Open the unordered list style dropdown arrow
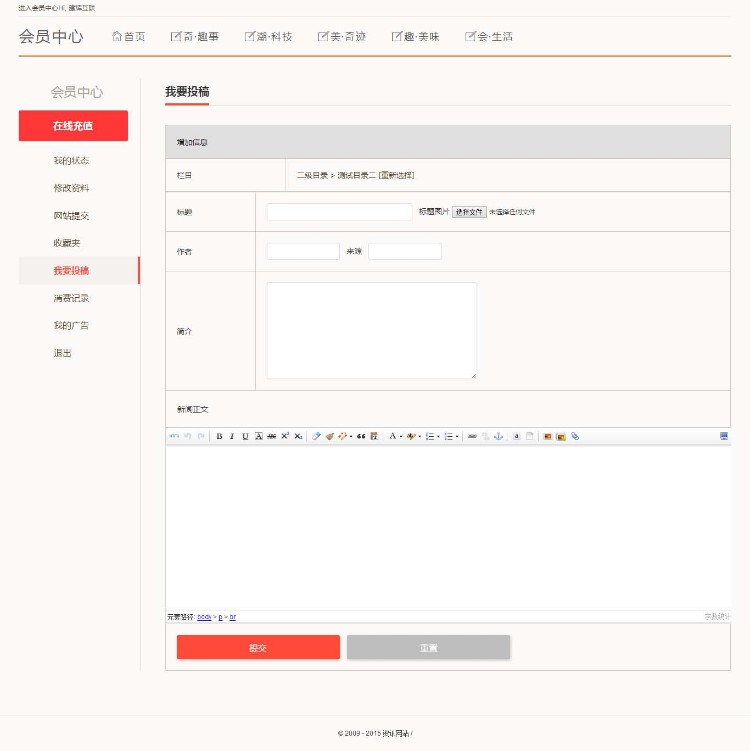Viewport: 750px width, 751px height. [457, 437]
